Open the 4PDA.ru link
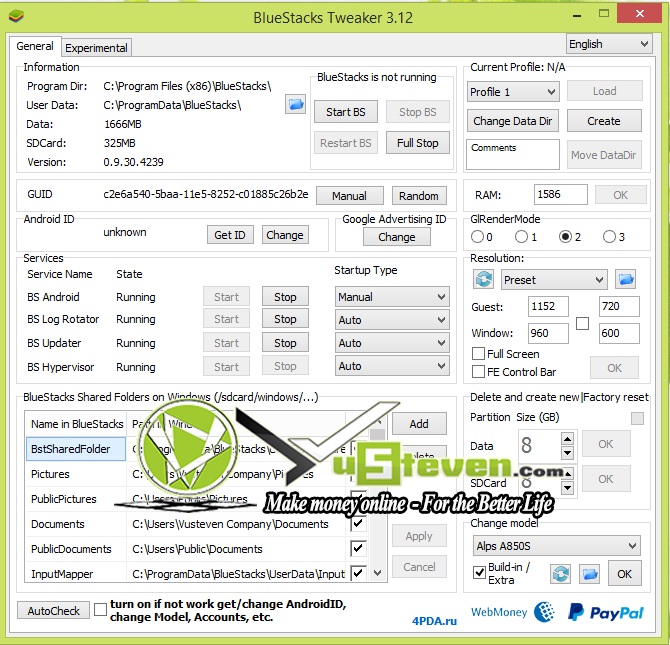Image resolution: width=670 pixels, height=645 pixels. point(434,621)
